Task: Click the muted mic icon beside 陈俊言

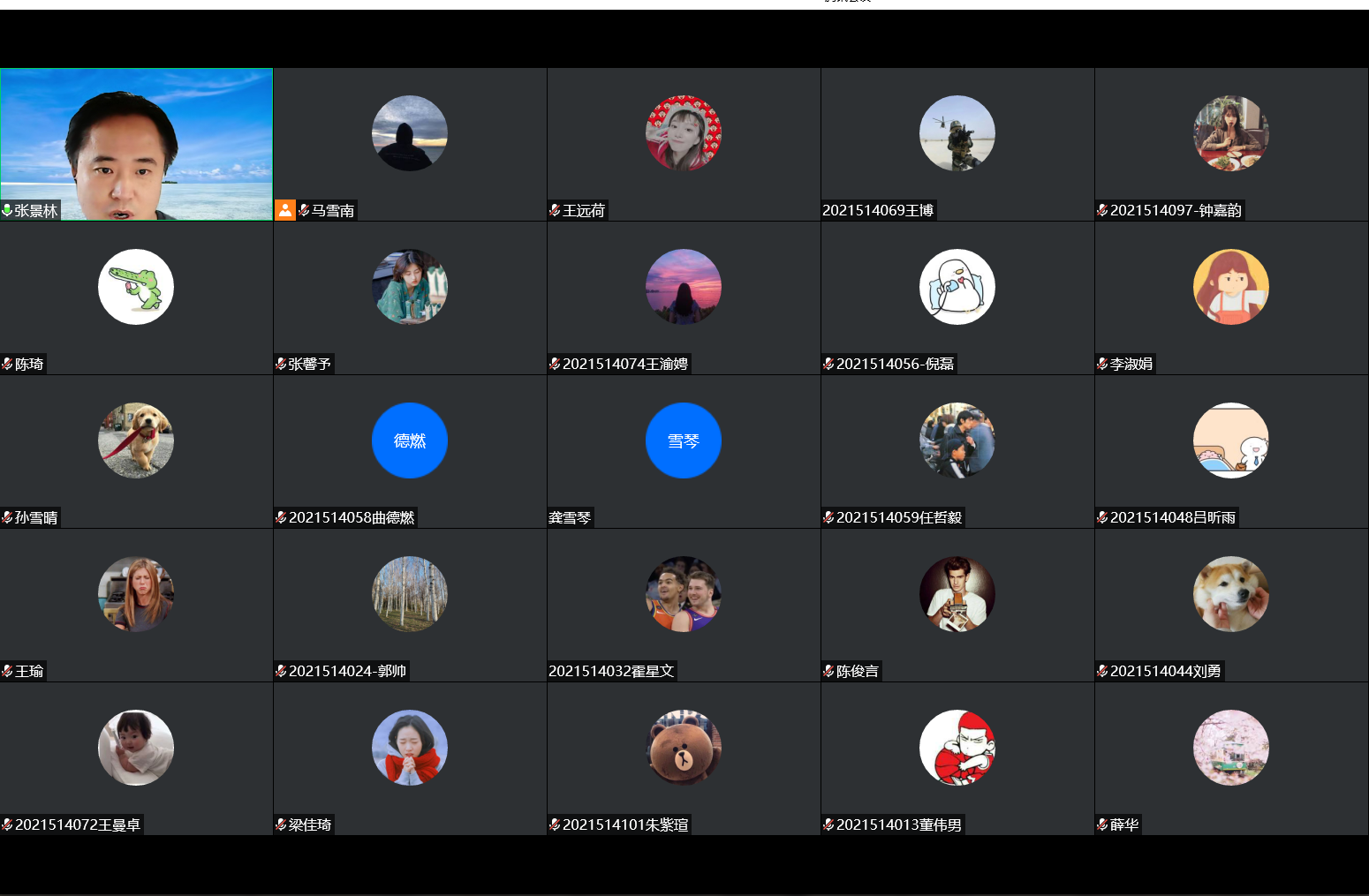Action: click(x=828, y=671)
